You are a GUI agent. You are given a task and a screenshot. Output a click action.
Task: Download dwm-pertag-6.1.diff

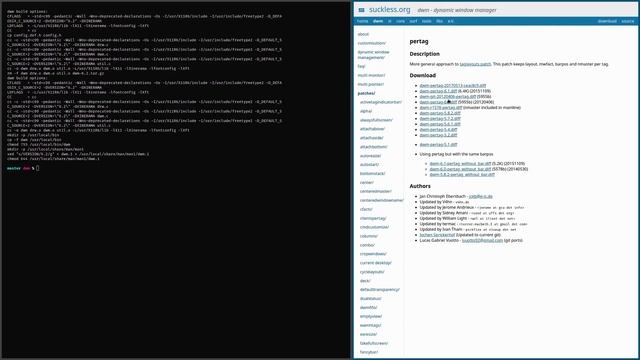point(438,91)
